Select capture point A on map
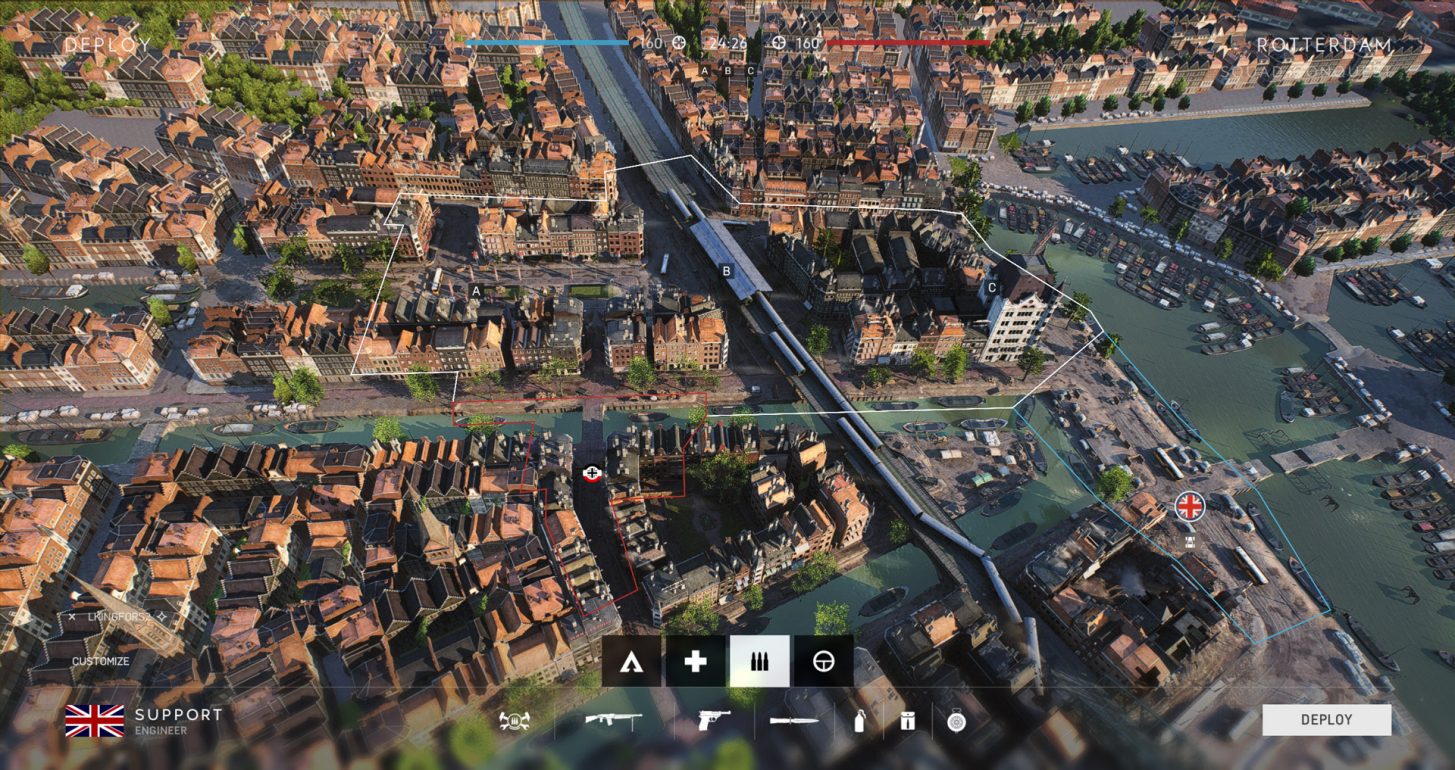Image resolution: width=1455 pixels, height=770 pixels. pyautogui.click(x=476, y=290)
